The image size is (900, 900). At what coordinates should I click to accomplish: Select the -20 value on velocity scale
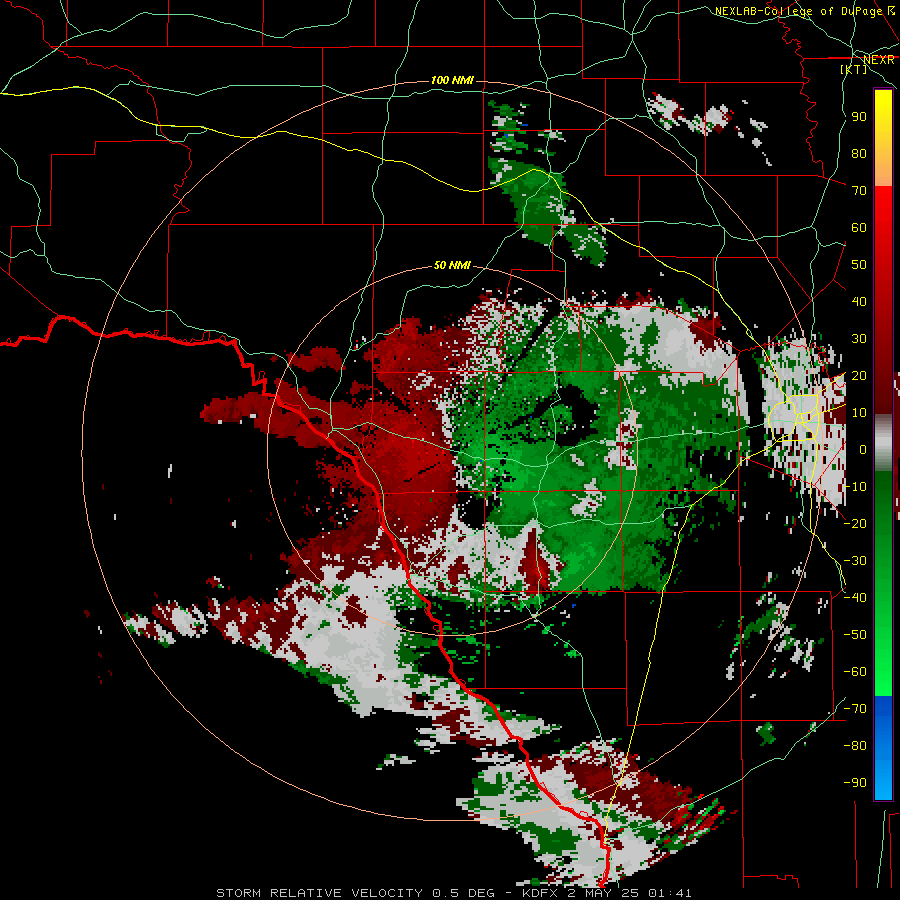(x=855, y=524)
